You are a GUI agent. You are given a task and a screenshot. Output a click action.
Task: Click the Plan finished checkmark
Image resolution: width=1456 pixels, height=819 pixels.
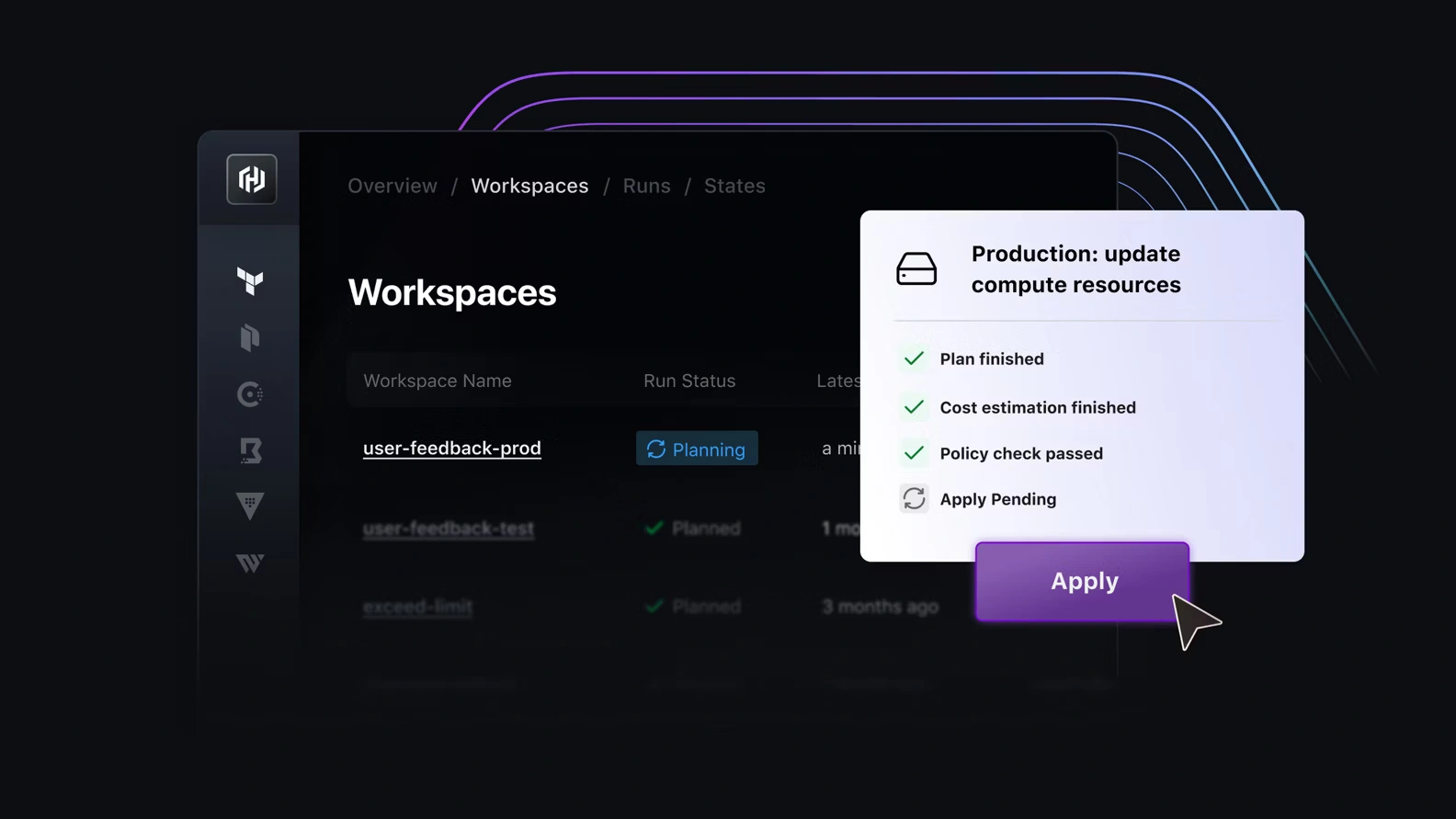tap(914, 358)
